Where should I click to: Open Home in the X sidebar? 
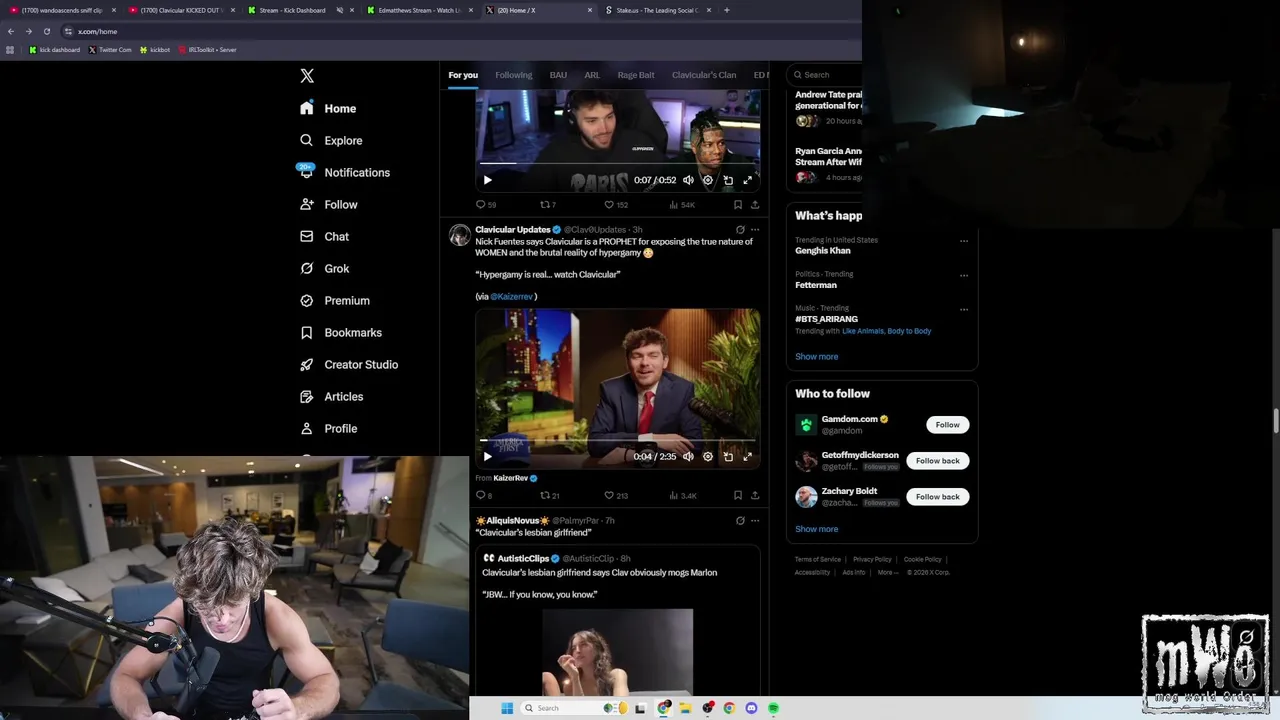[328, 108]
